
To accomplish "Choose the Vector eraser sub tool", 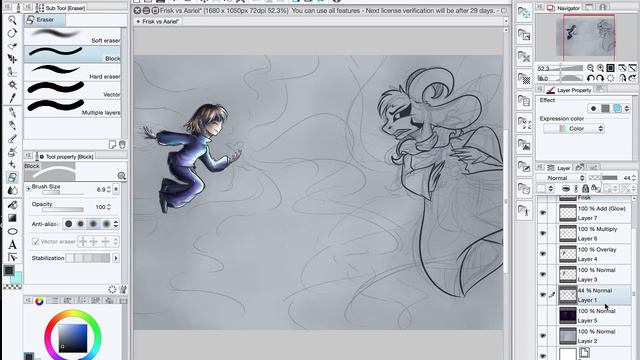I will point(72,90).
